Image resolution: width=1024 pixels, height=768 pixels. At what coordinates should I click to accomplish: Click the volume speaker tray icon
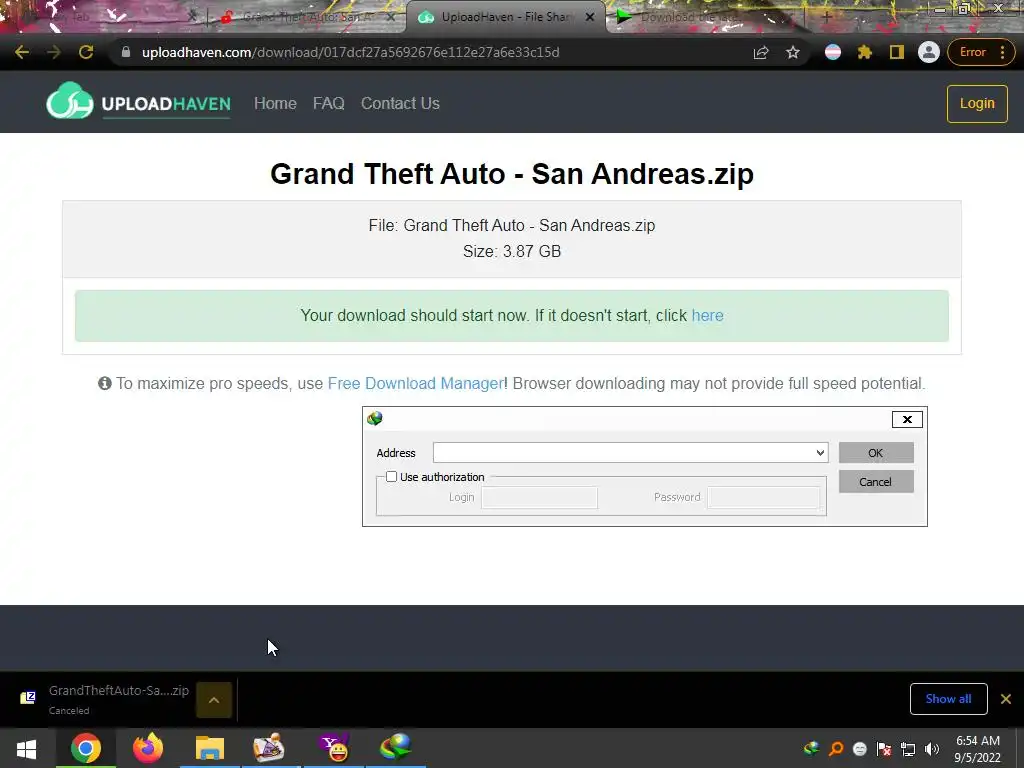coord(932,749)
